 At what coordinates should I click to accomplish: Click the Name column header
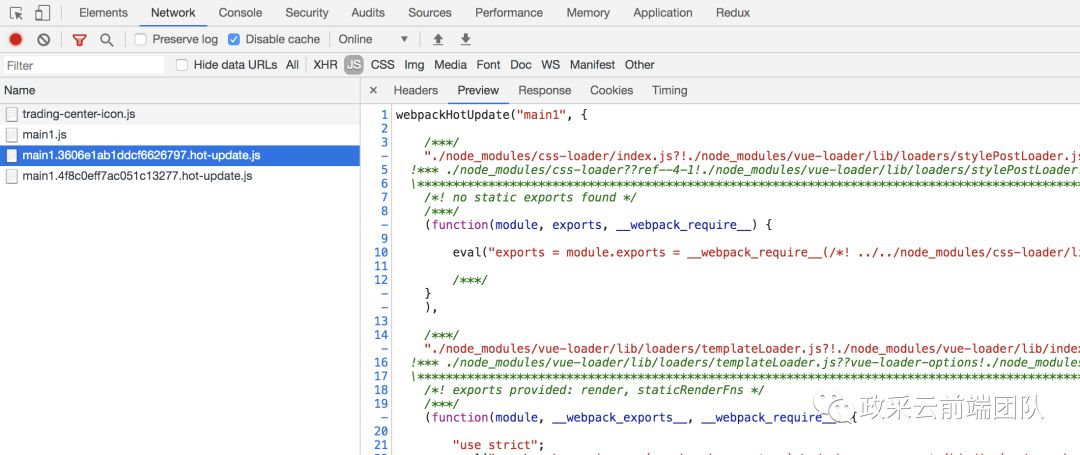tap(179, 90)
